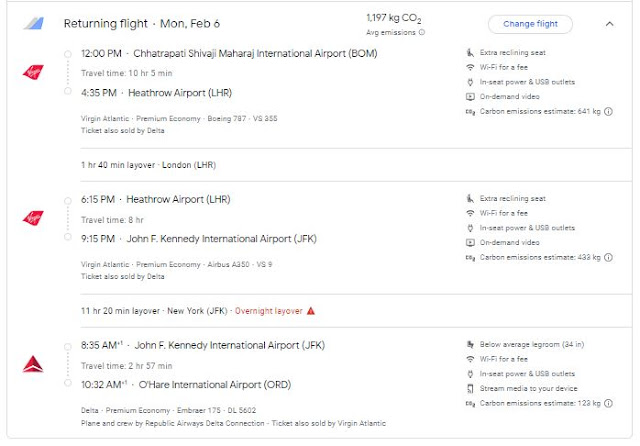The height and width of the screenshot is (446, 640).
Task: Open the Avg emissions info icon
Action: 421,33
